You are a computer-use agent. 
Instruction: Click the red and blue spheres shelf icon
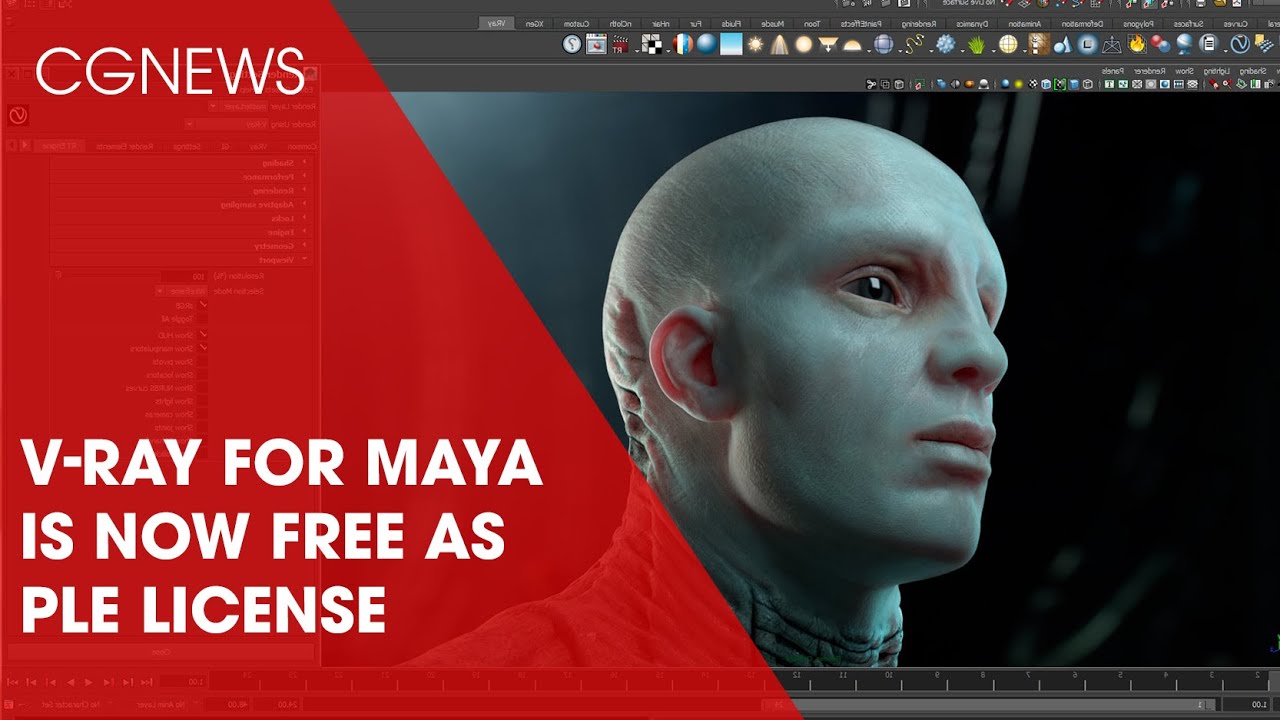pyautogui.click(x=1160, y=44)
